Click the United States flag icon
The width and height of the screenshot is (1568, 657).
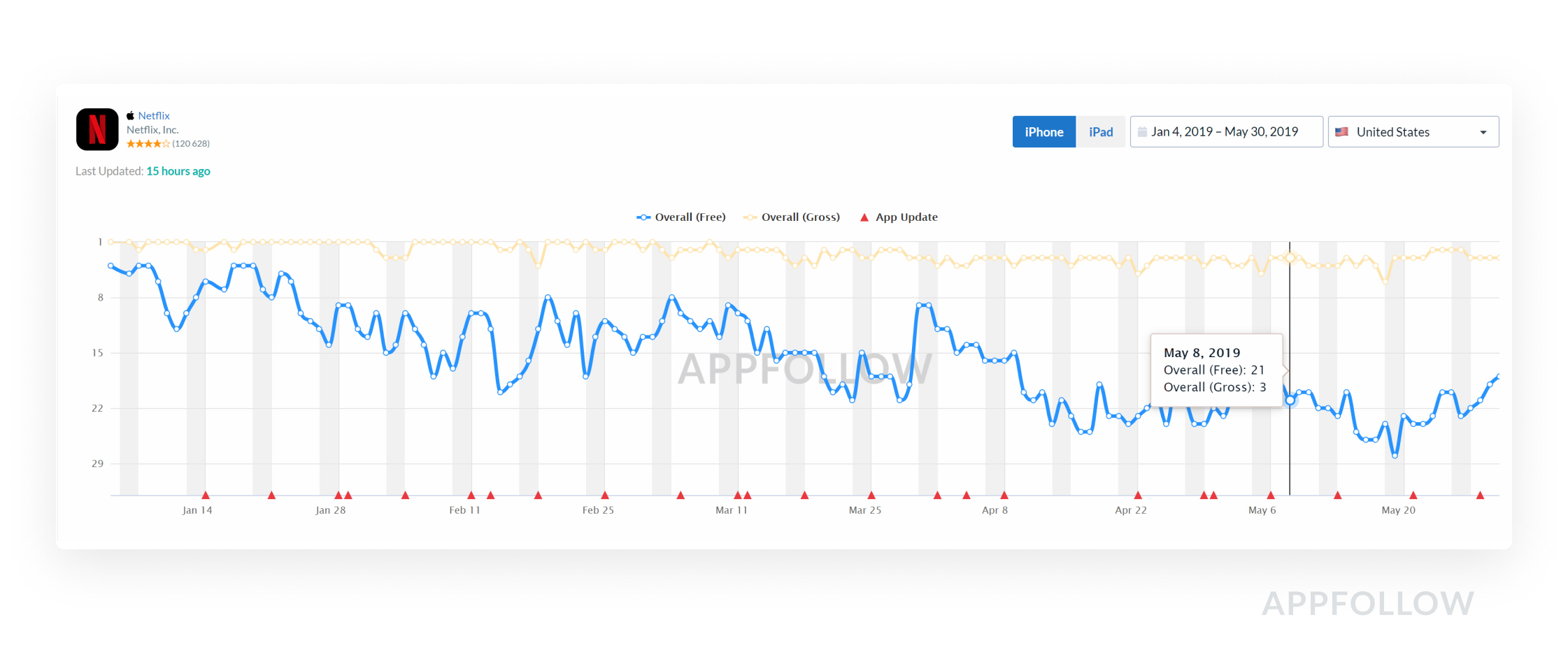click(1341, 132)
